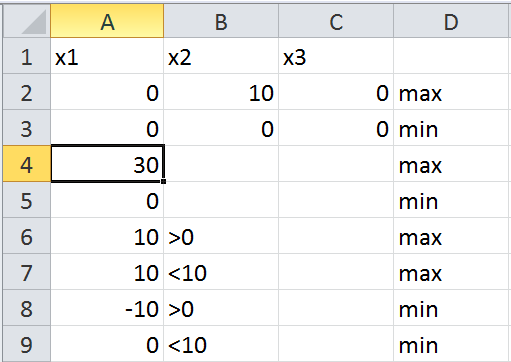Select column C header
Screen dimensions: 511x362
336,21
